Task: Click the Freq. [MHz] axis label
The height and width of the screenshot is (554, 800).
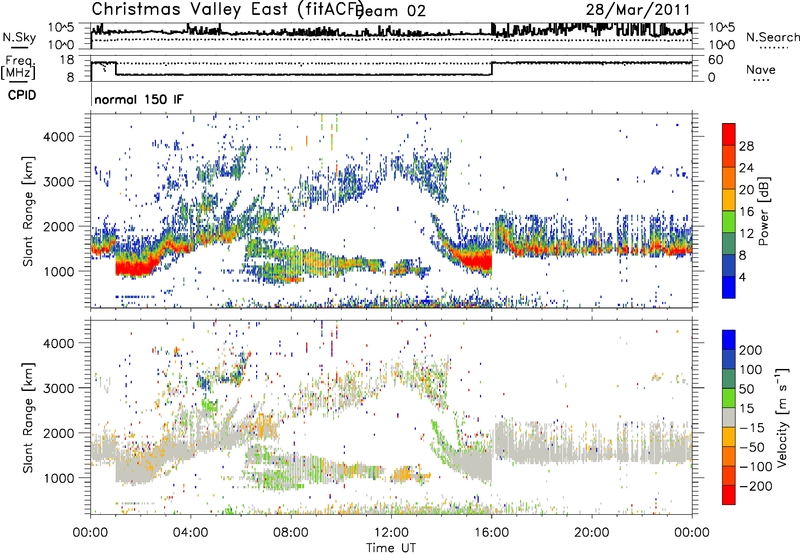Action: tap(18, 68)
